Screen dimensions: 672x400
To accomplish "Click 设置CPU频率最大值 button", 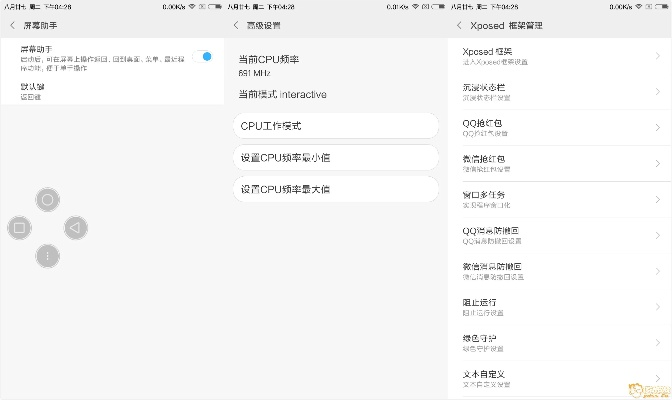I will coord(336,189).
